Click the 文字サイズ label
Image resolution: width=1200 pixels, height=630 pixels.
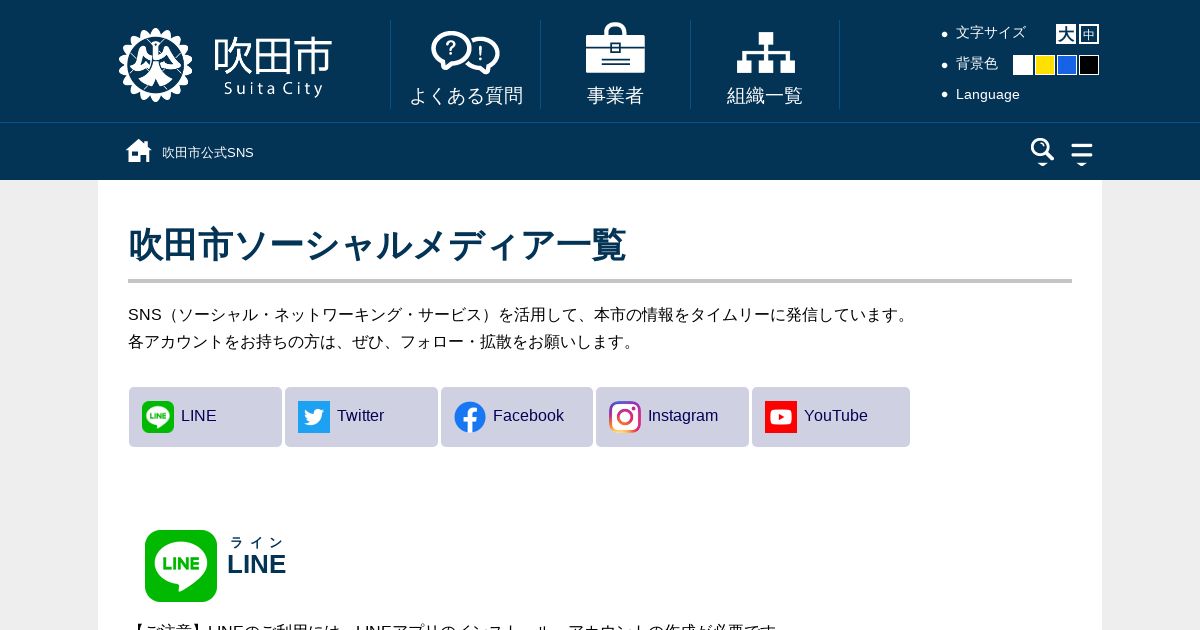[991, 33]
